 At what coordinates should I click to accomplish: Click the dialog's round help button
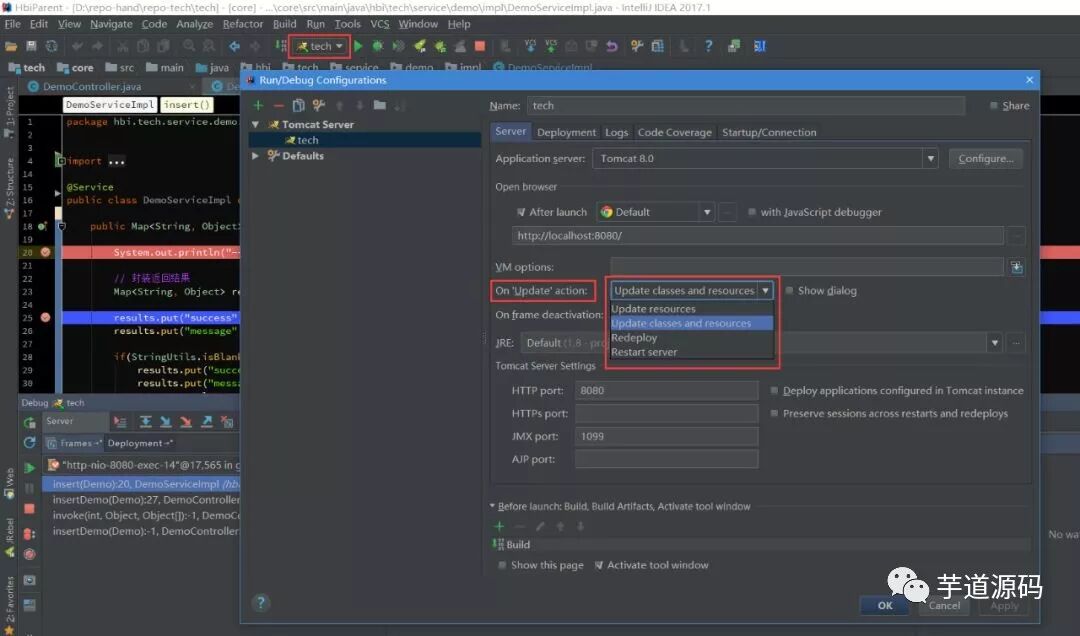click(x=260, y=603)
